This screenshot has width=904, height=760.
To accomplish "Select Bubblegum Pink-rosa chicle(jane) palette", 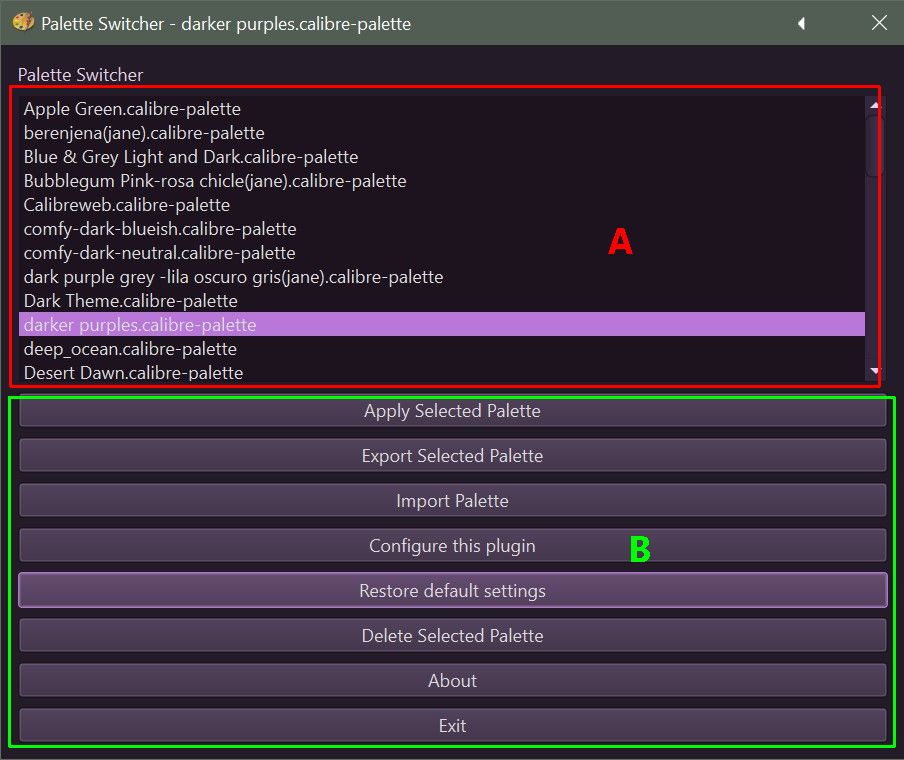I will [x=442, y=181].
